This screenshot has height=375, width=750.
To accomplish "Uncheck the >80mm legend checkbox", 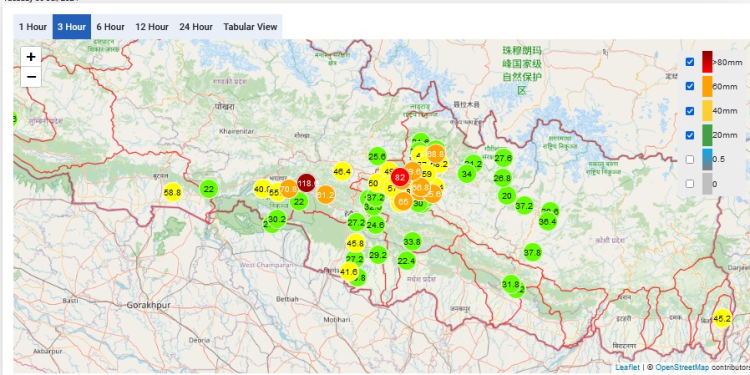I will click(x=690, y=62).
